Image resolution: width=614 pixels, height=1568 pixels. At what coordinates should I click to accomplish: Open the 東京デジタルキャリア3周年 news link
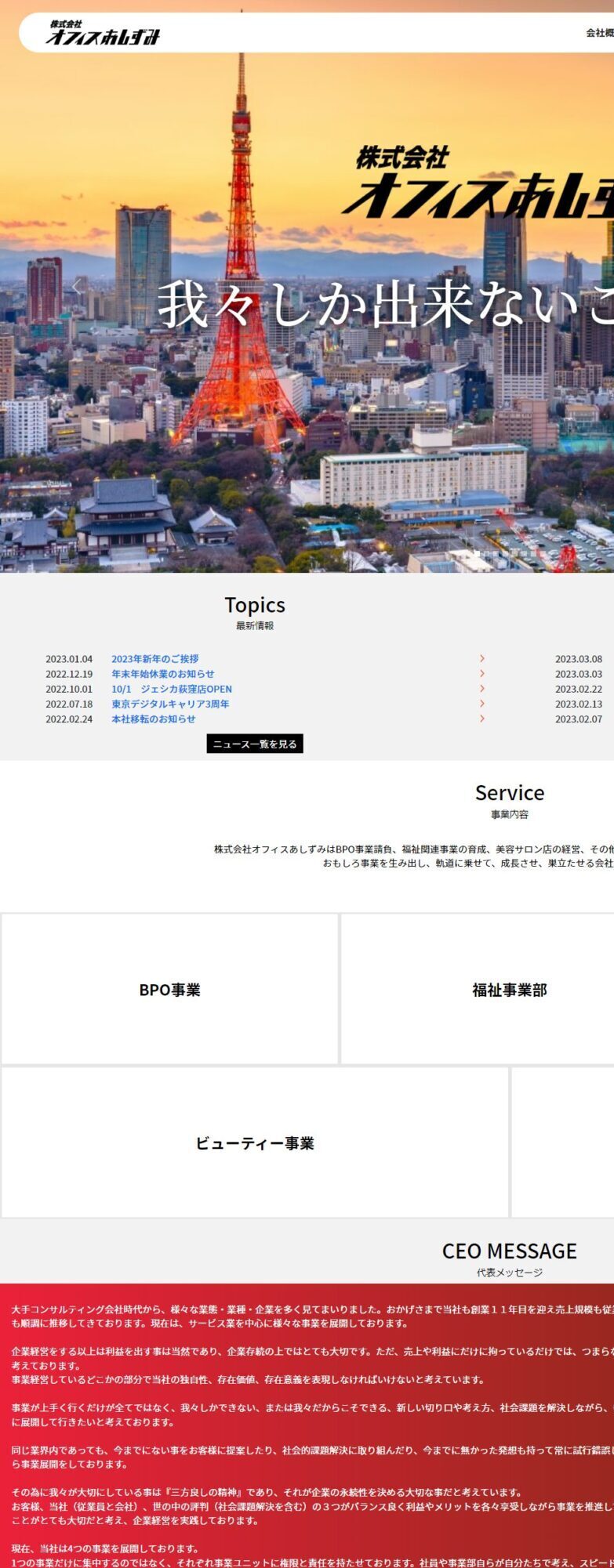coord(170,704)
